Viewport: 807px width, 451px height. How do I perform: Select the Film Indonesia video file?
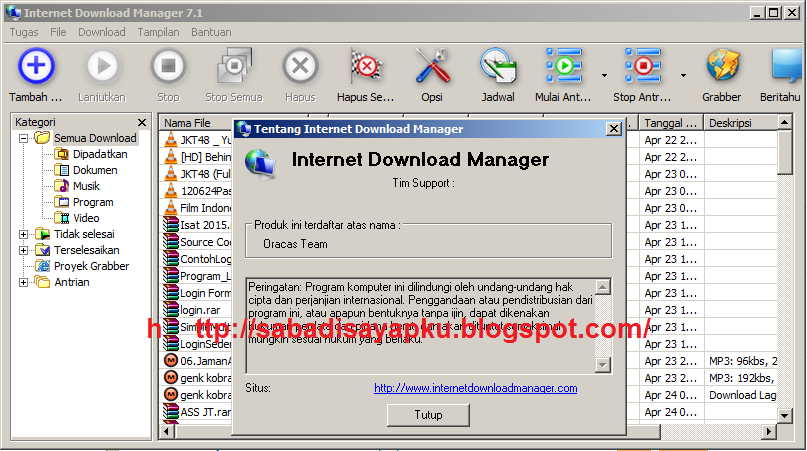point(197,208)
